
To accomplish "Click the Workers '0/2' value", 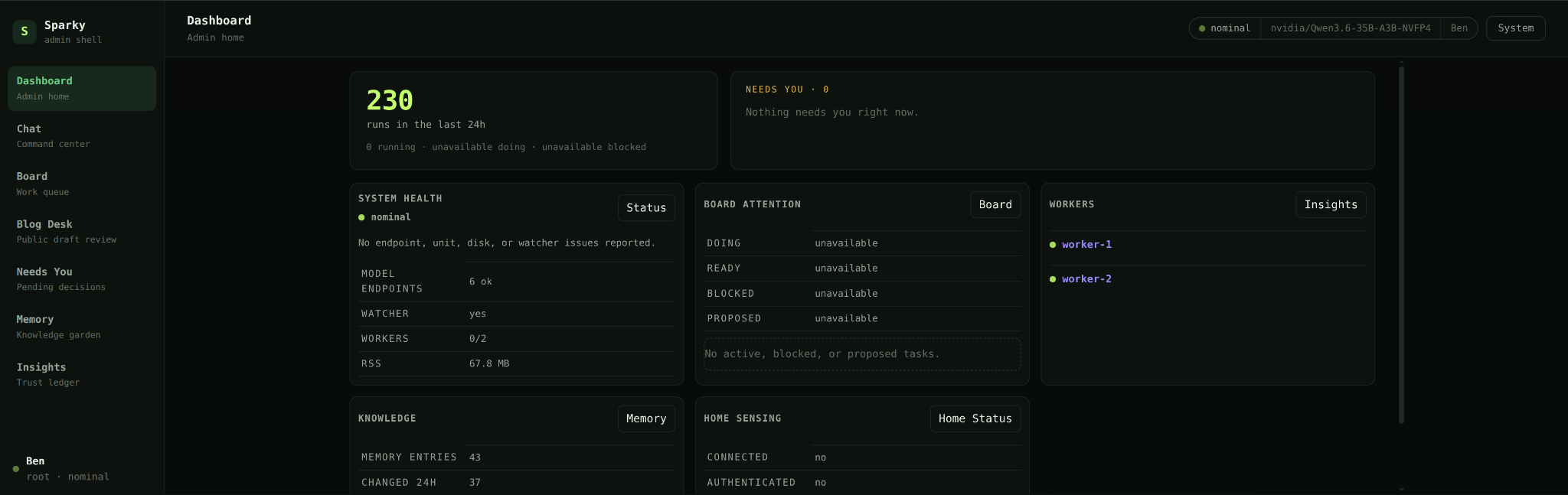I will point(478,339).
